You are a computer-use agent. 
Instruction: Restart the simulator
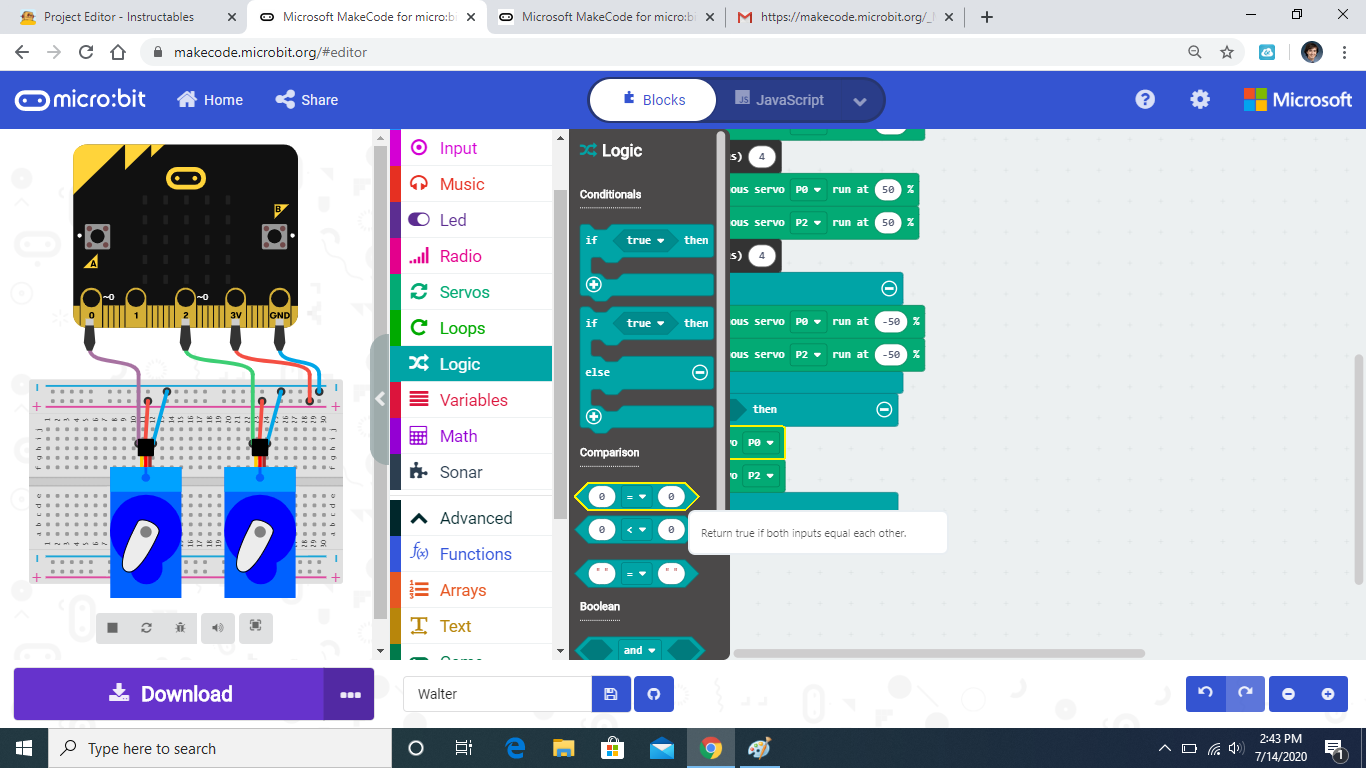[146, 627]
